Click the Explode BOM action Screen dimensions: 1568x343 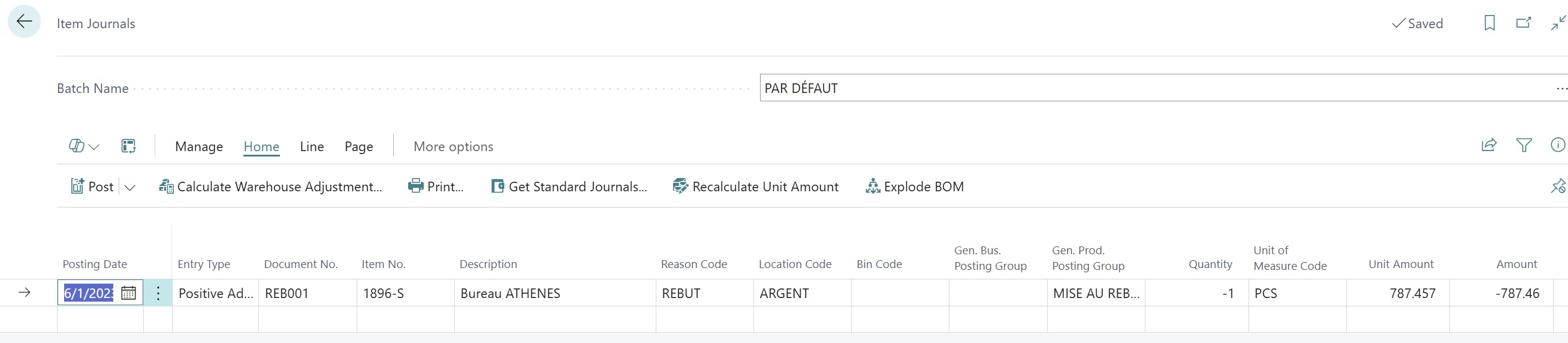(x=915, y=187)
